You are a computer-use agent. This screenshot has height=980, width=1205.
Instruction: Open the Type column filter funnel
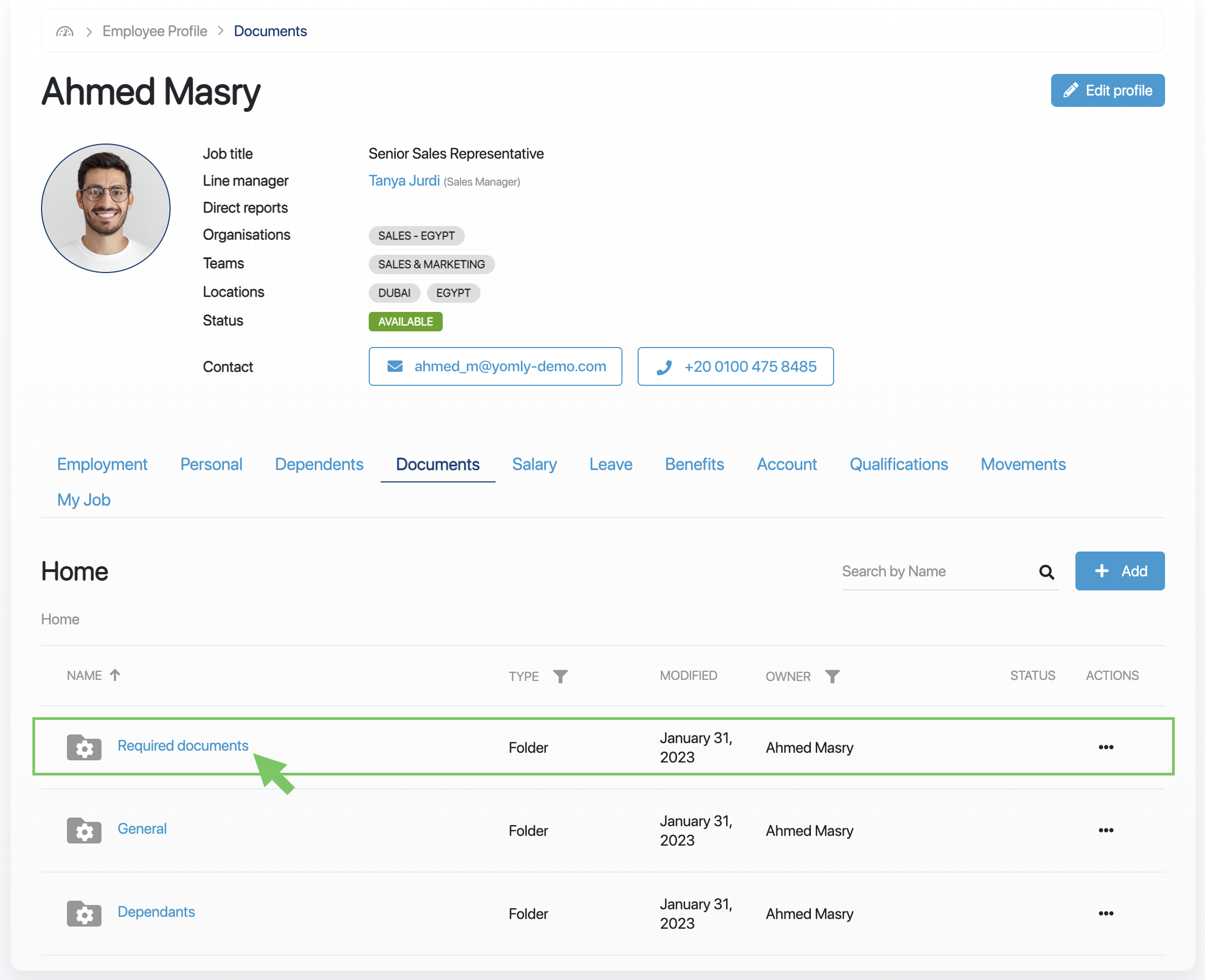pyautogui.click(x=560, y=676)
